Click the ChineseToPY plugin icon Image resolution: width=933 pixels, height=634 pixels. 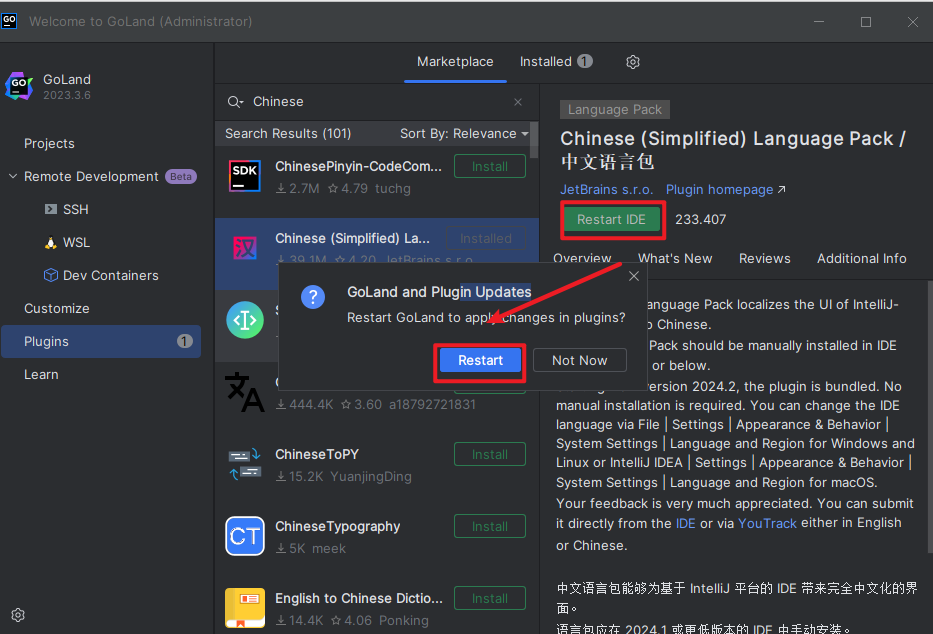[245, 464]
